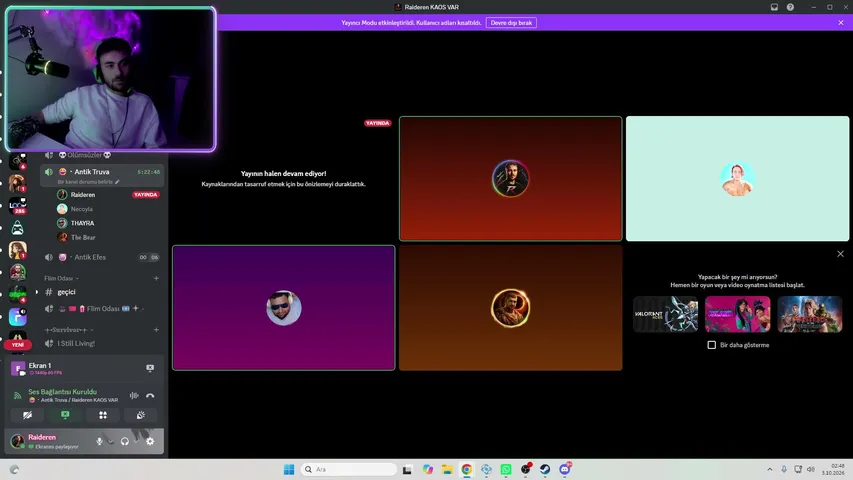Open noise suppression settings

pos(134,396)
